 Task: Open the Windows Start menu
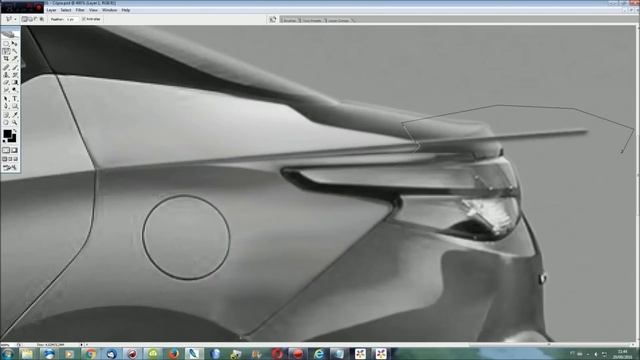pos(7,354)
